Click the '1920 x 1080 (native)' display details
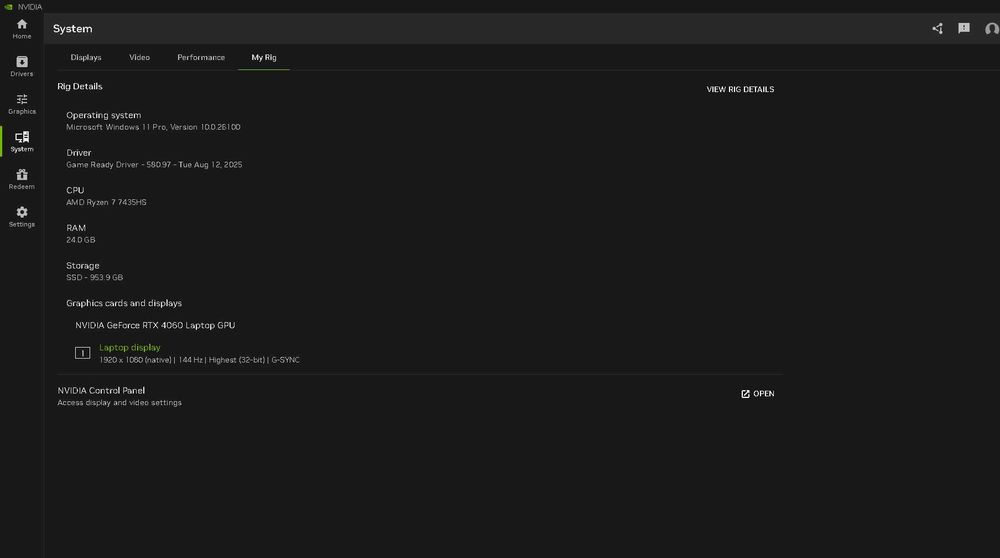The width and height of the screenshot is (1000, 558). pos(199,360)
